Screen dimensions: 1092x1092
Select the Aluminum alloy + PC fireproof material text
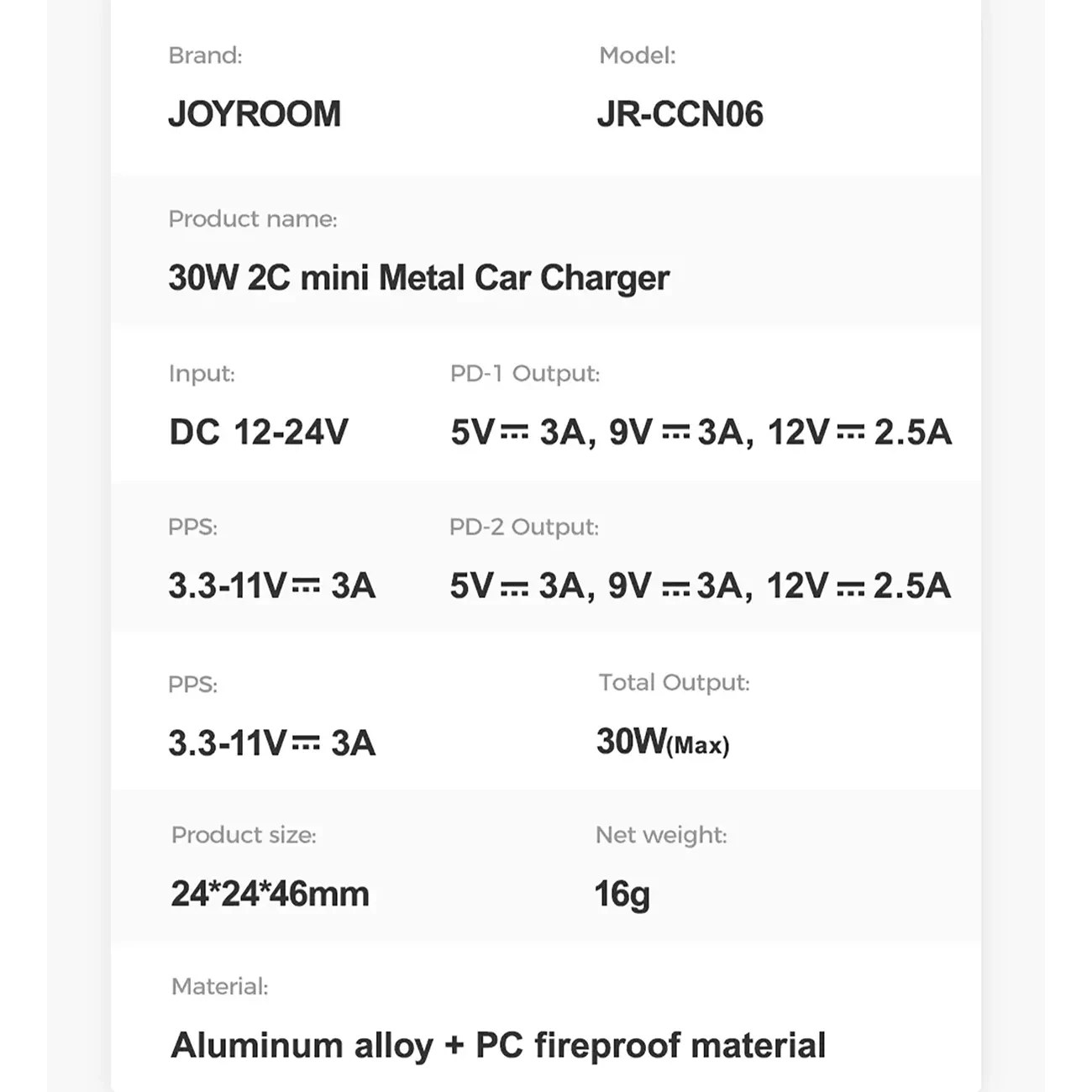(498, 1046)
